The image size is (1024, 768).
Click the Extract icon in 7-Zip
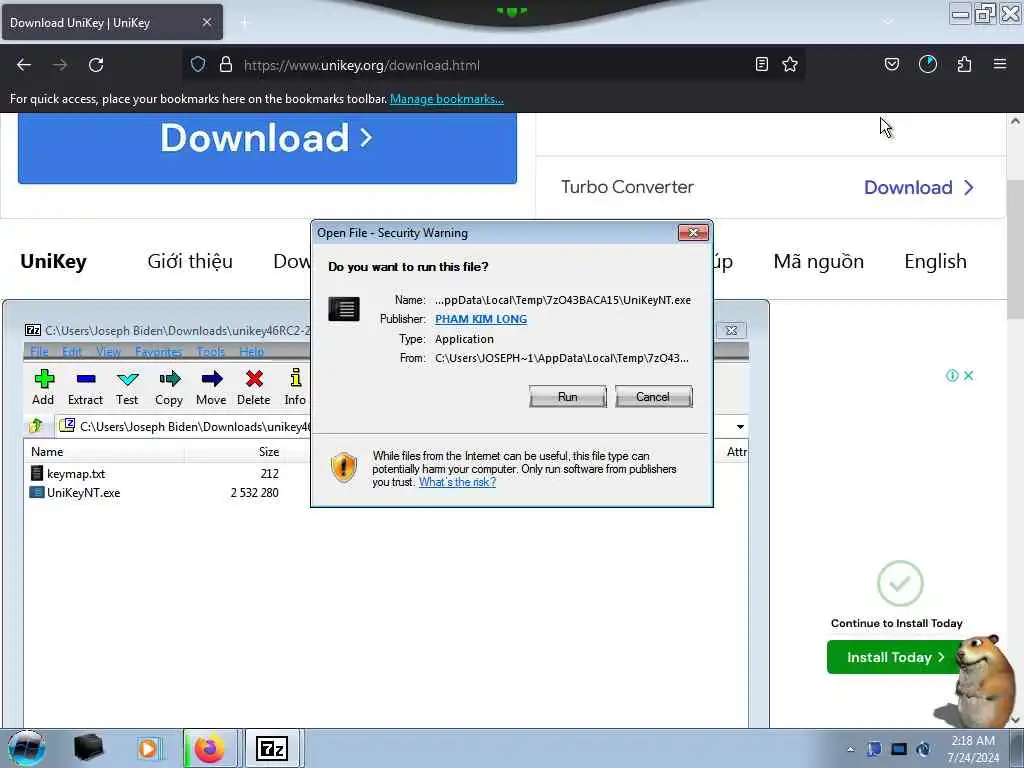(86, 387)
